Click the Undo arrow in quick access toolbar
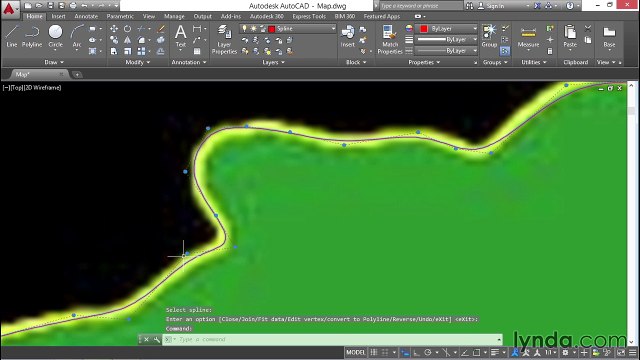The height and width of the screenshot is (360, 640). pyautogui.click(x=84, y=6)
